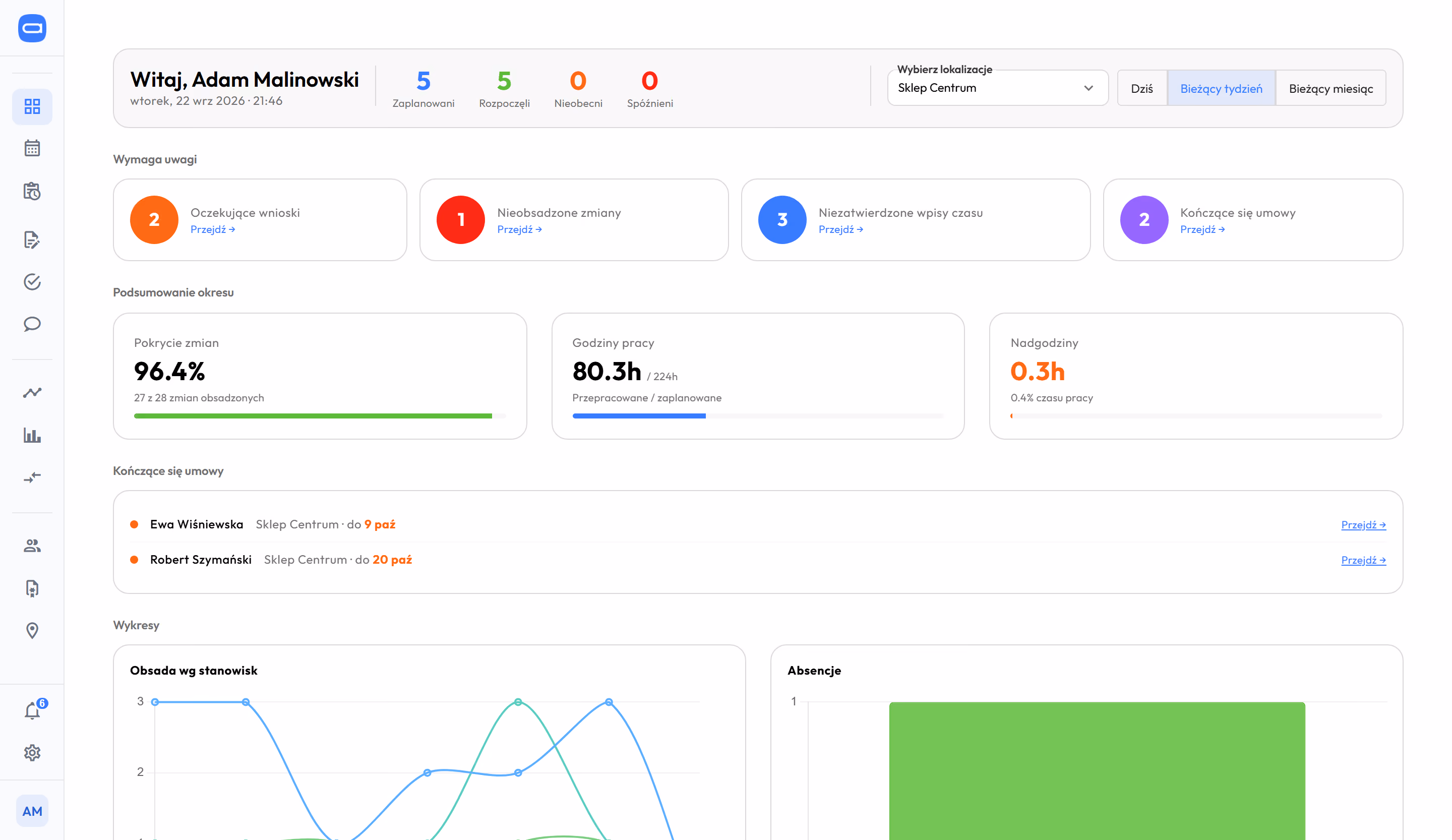Follow Przejdź link under Nieobsadzone zmiany
This screenshot has width=1452, height=840.
click(519, 229)
